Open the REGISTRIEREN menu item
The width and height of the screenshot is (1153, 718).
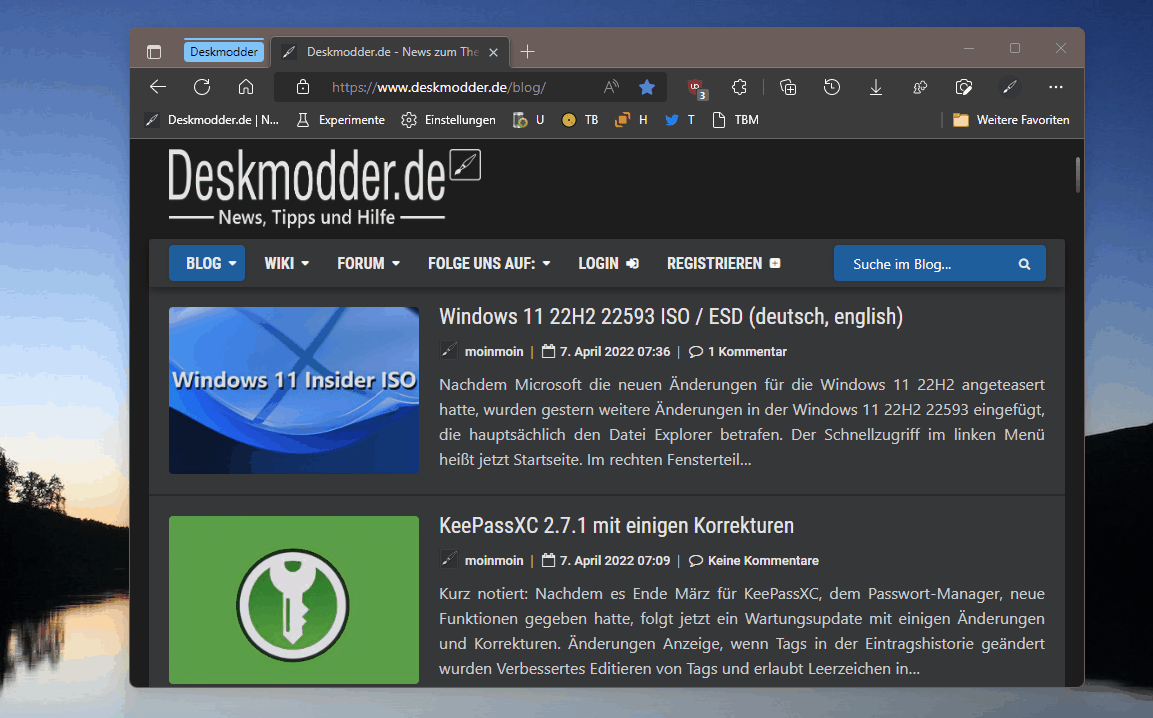coord(724,263)
